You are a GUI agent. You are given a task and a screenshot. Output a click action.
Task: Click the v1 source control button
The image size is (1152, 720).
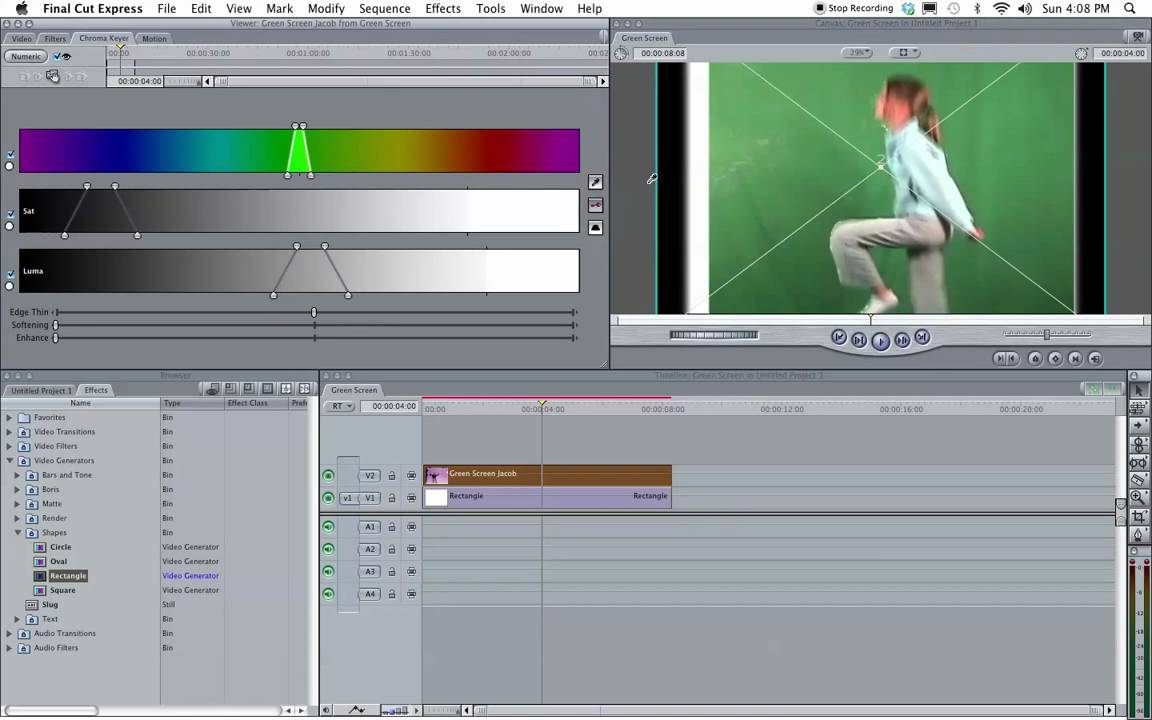click(x=348, y=498)
